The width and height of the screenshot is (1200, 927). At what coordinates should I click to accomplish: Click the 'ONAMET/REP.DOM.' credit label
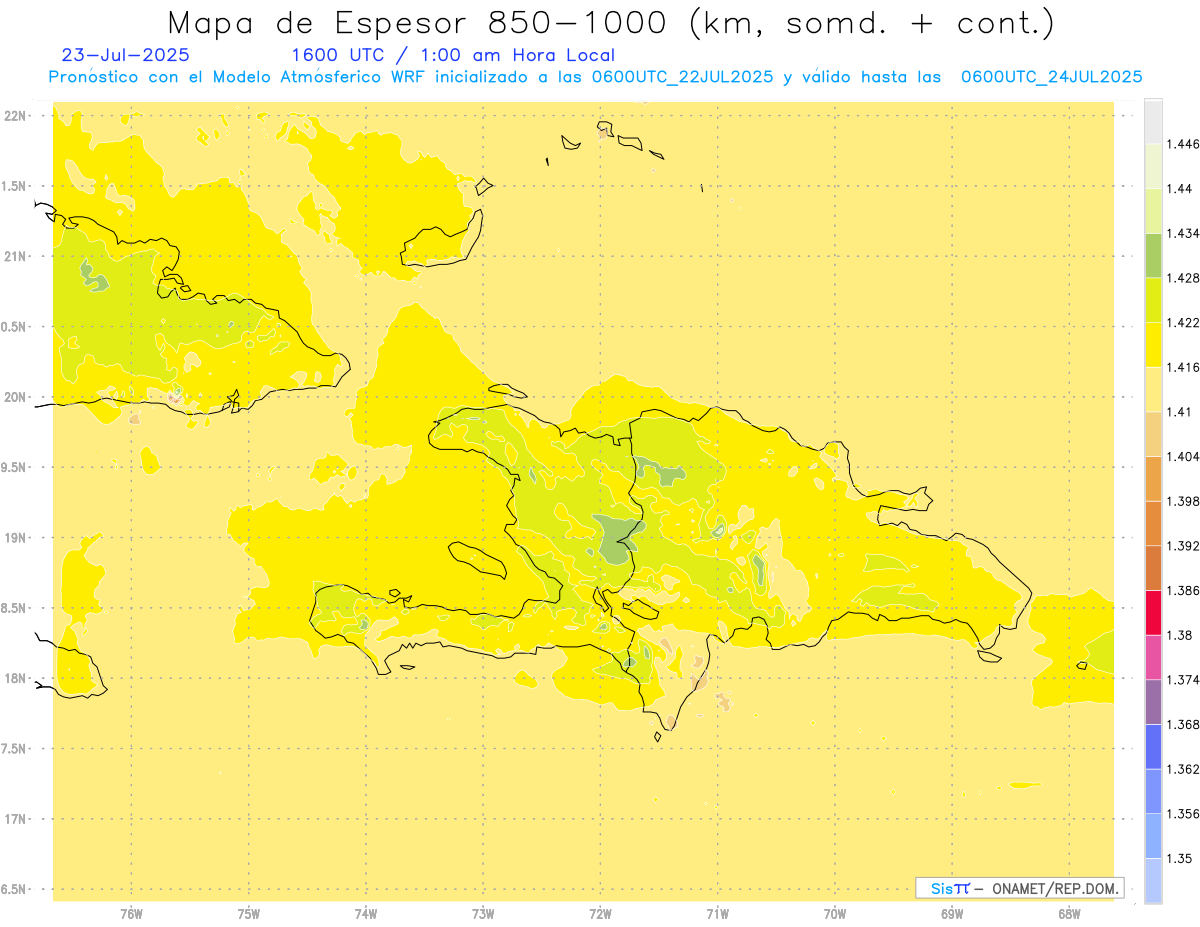coord(1056,888)
